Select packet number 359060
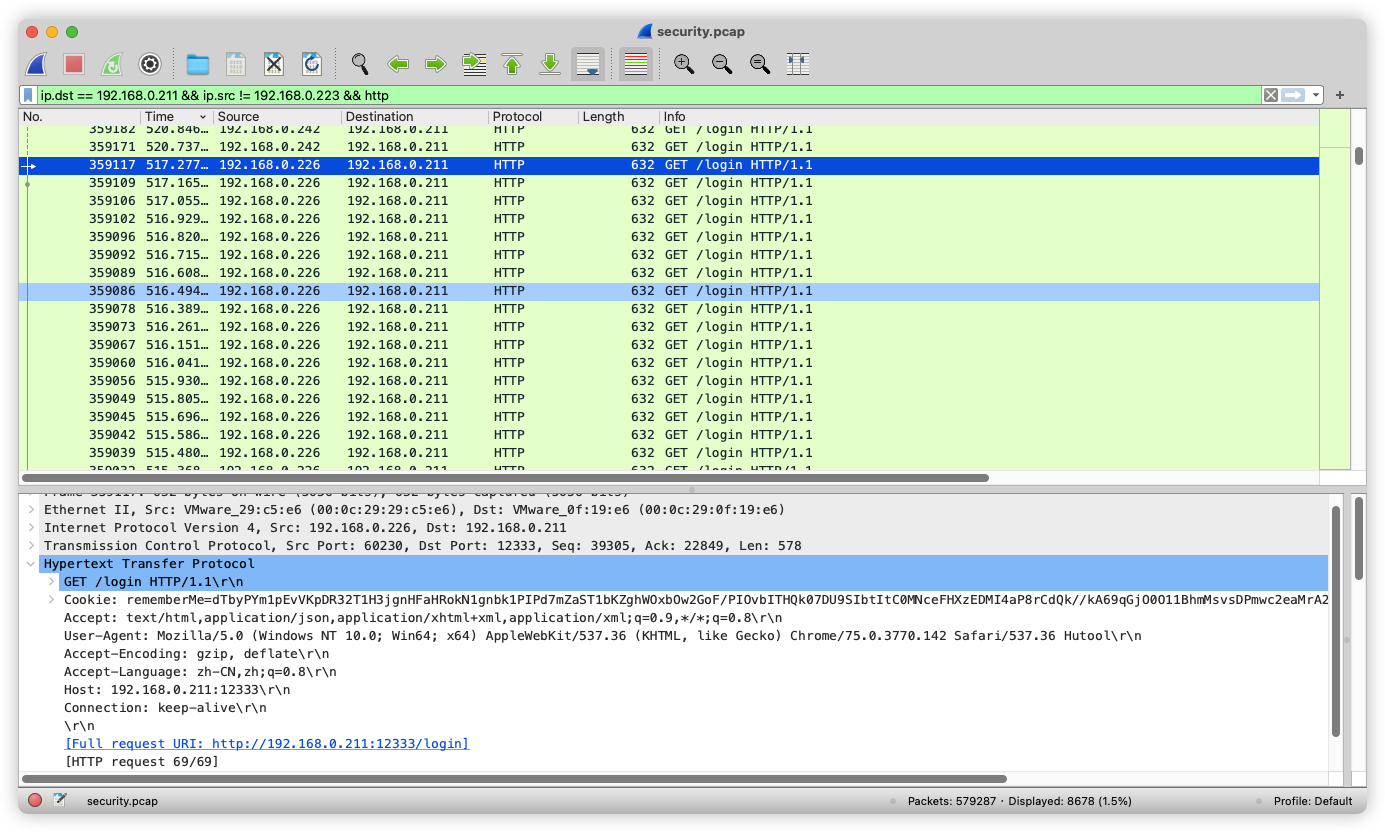 tap(669, 363)
